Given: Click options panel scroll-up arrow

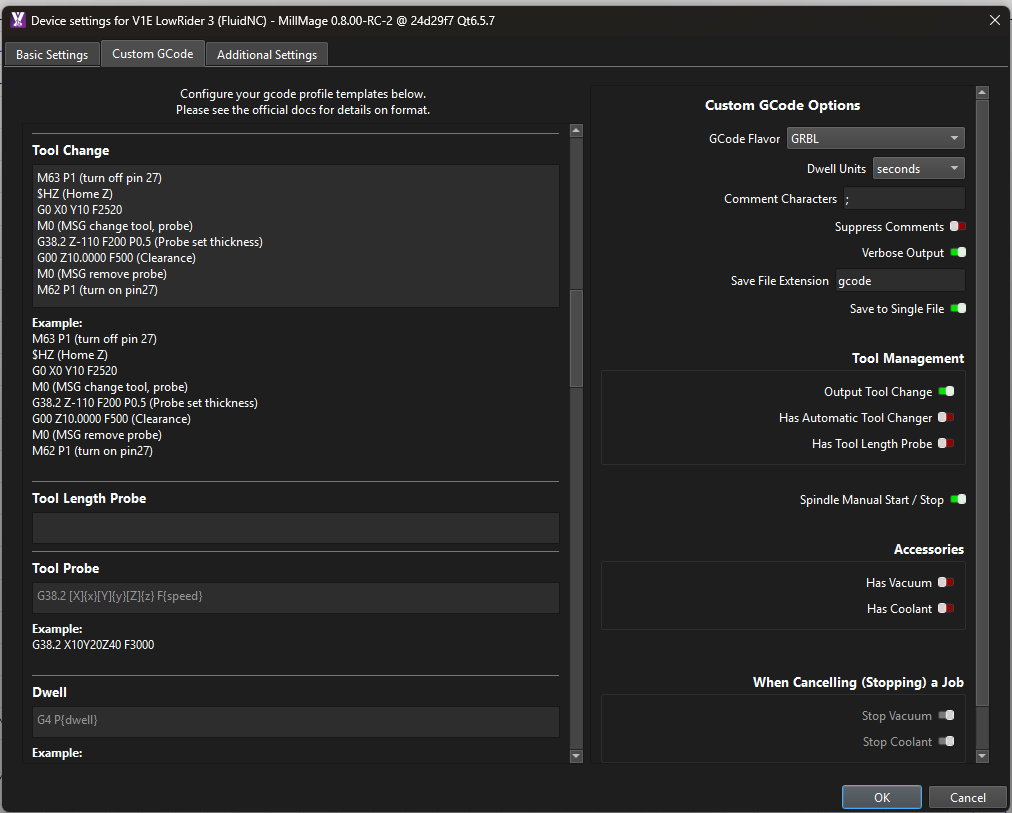Looking at the screenshot, I should pos(982,93).
